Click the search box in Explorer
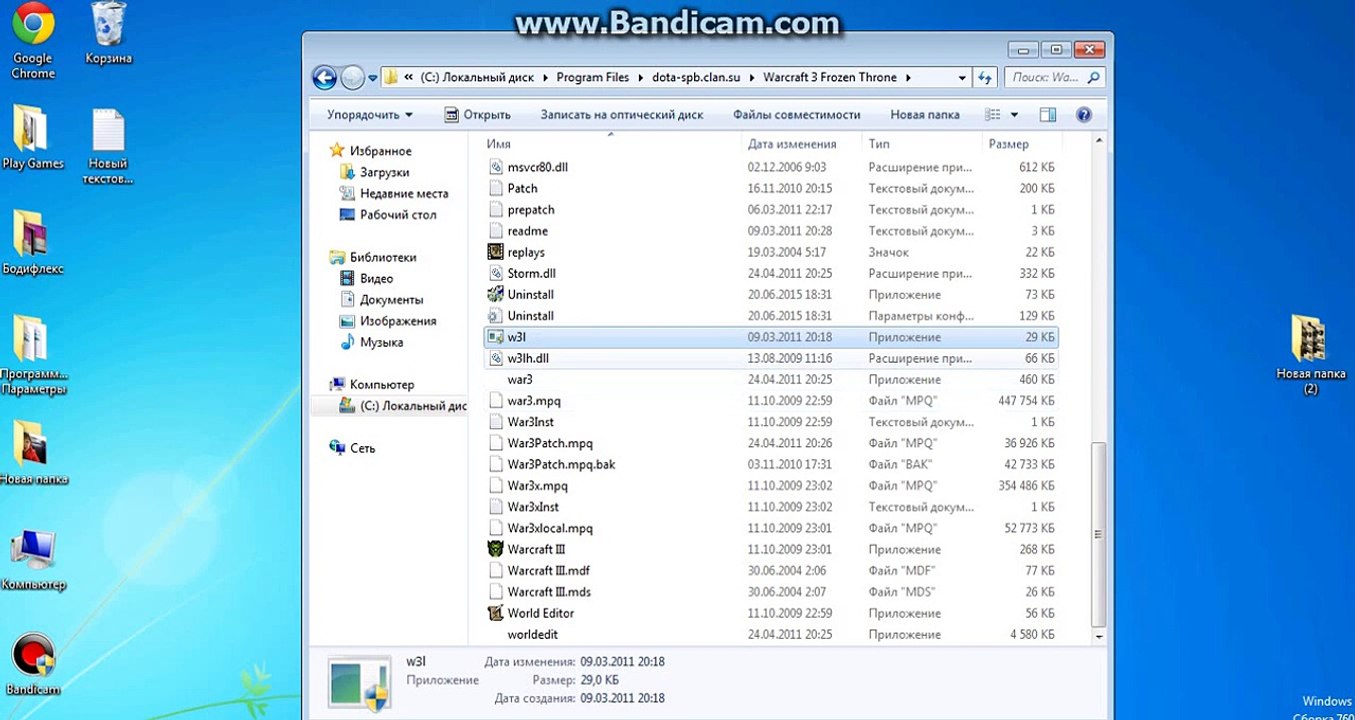This screenshot has width=1355, height=720. pyautogui.click(x=1054, y=77)
